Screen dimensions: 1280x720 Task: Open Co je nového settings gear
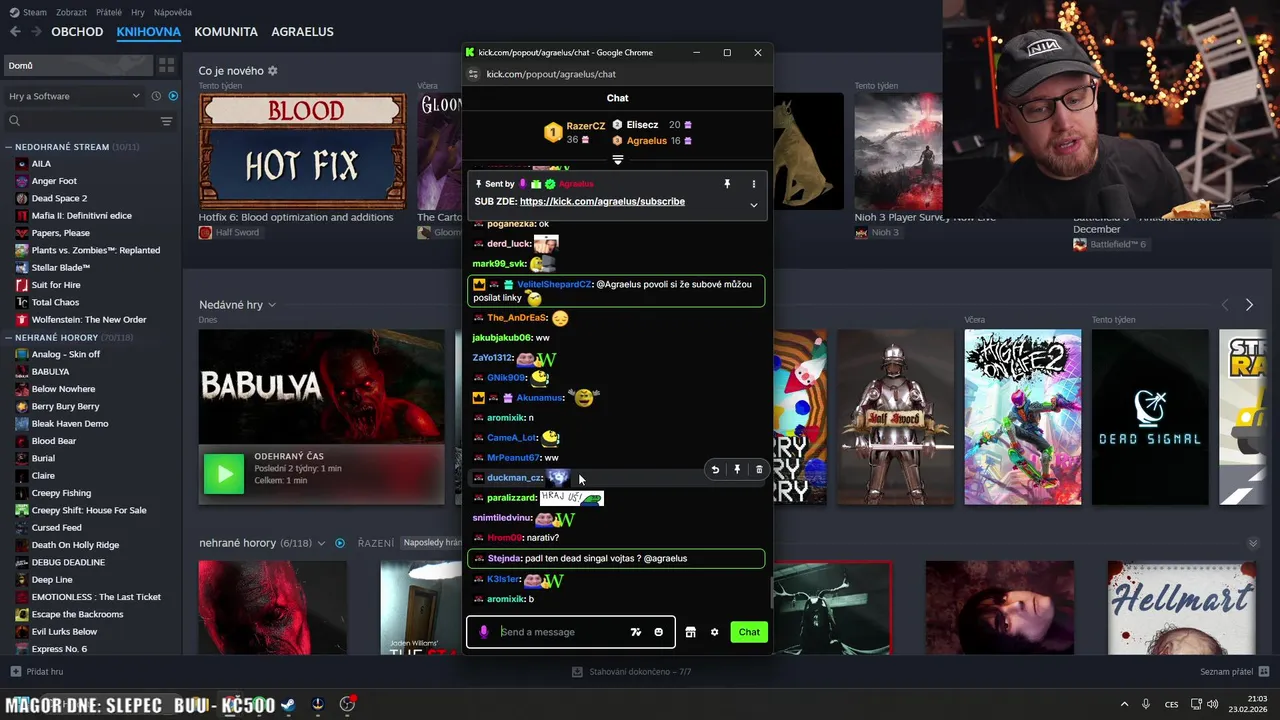point(273,71)
